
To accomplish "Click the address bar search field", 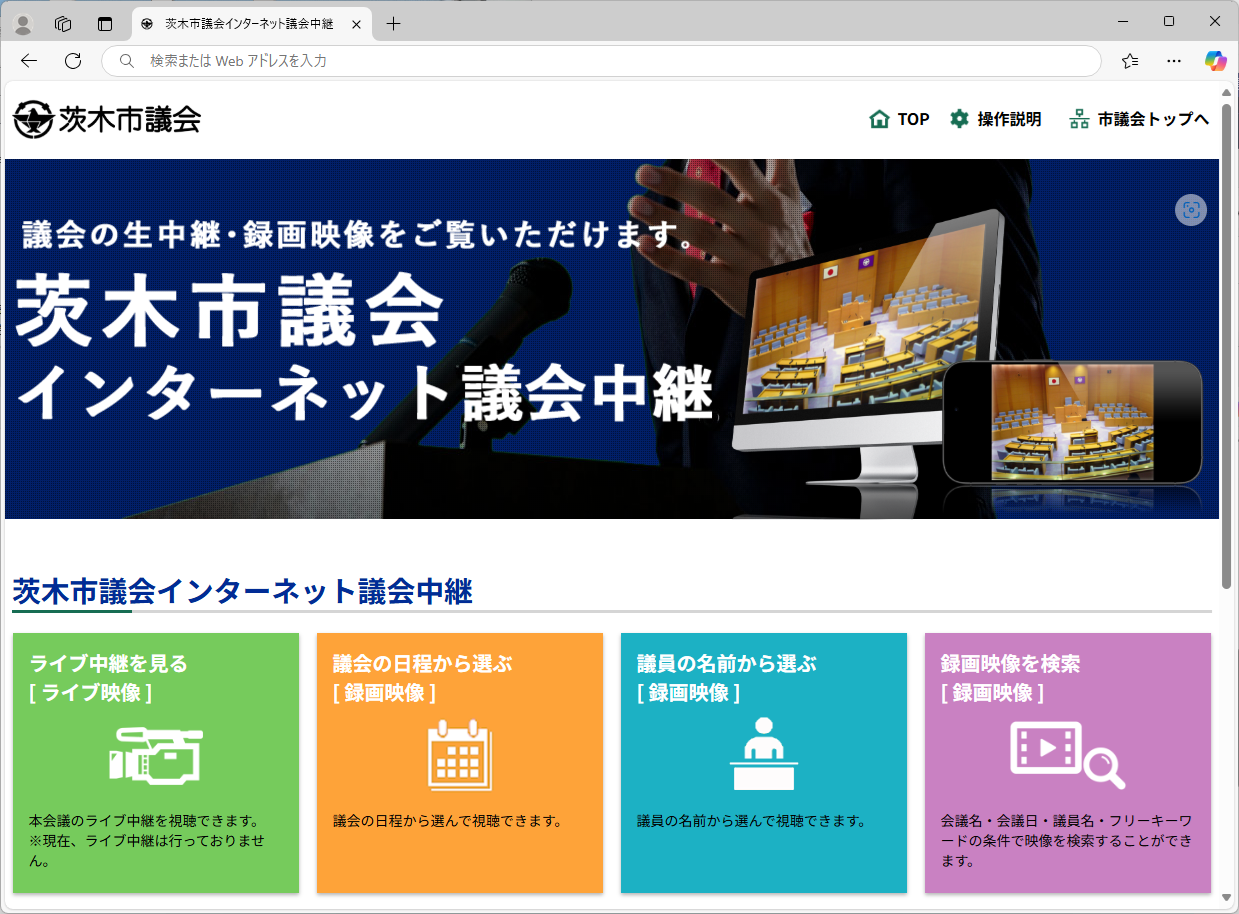I will click(x=601, y=61).
